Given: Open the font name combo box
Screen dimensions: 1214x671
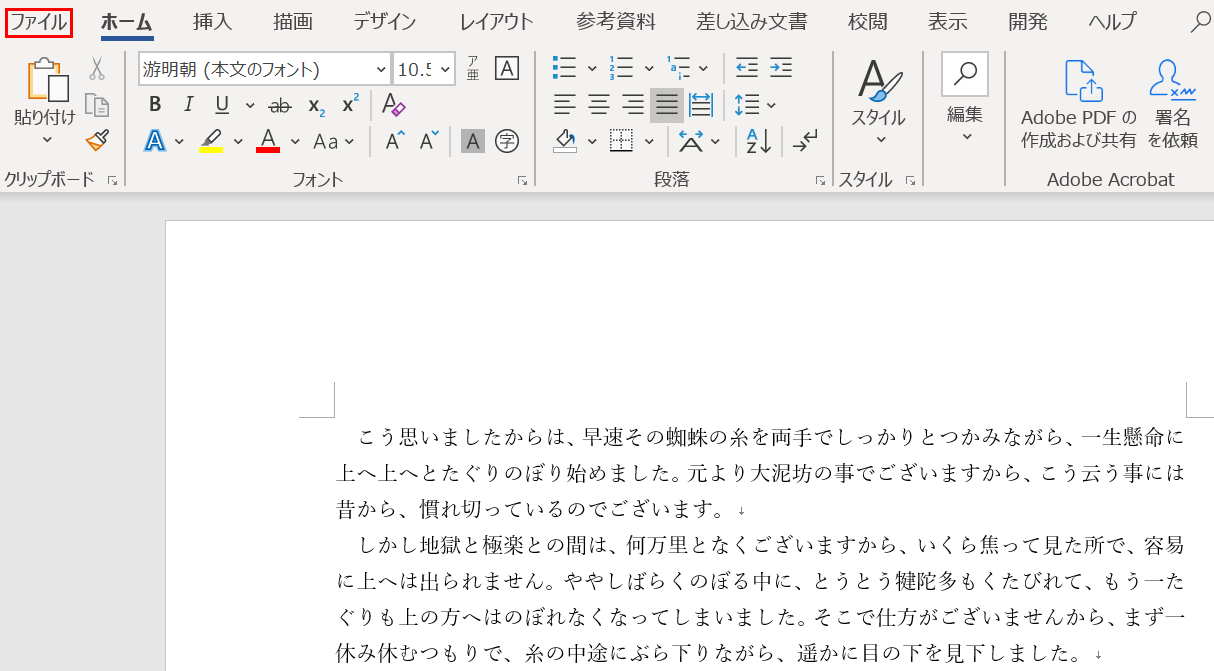Looking at the screenshot, I should pos(265,69).
